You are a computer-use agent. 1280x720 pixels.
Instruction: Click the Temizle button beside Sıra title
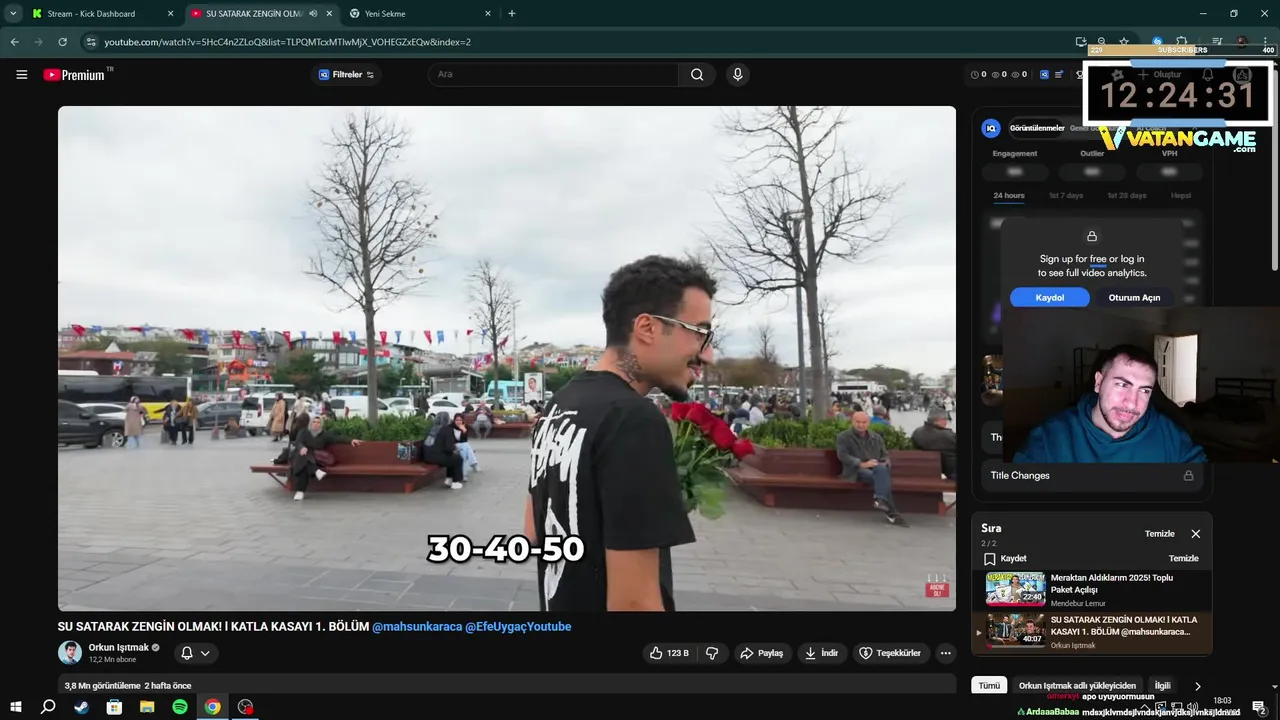point(1160,534)
